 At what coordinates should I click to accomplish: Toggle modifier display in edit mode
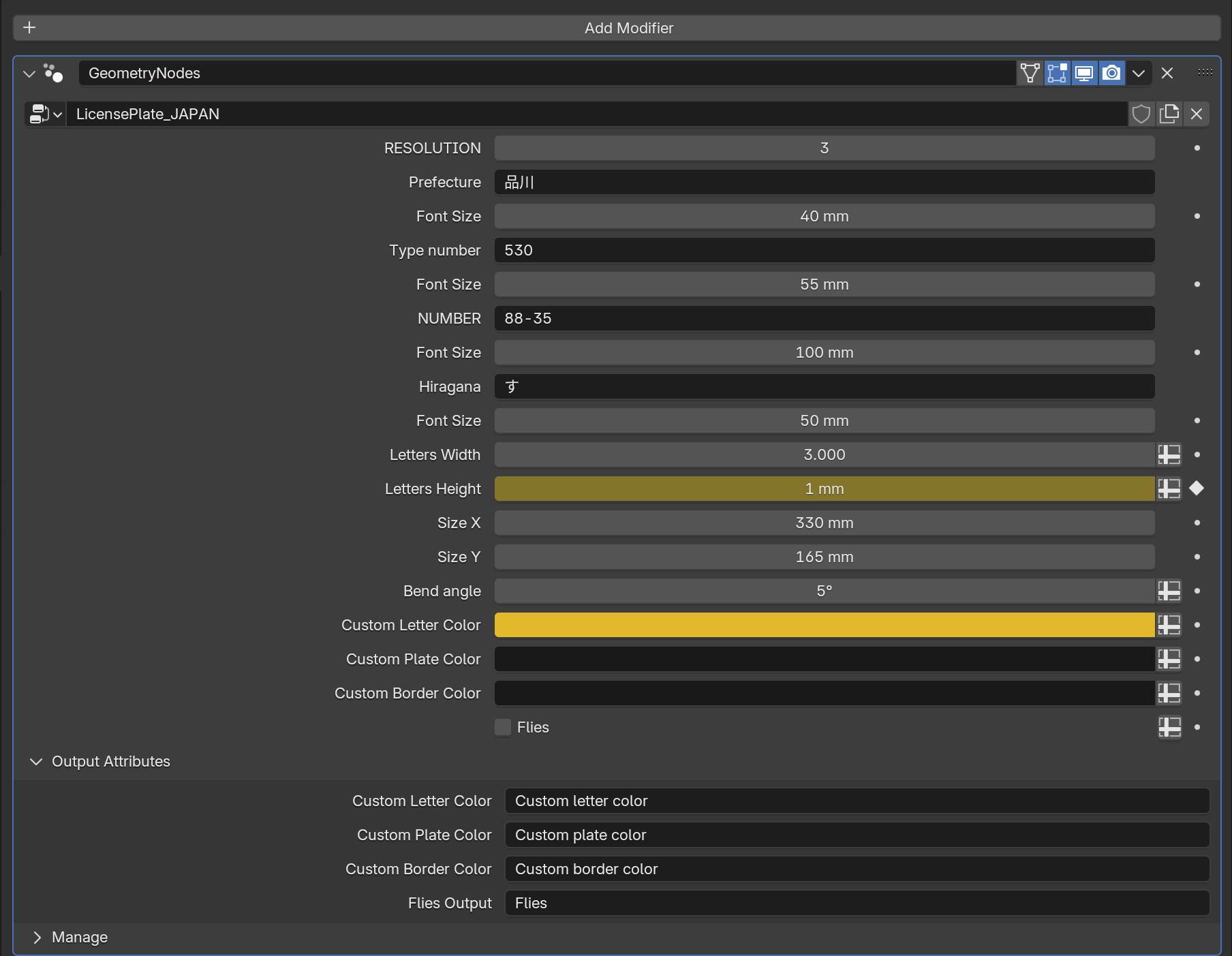coord(1057,73)
